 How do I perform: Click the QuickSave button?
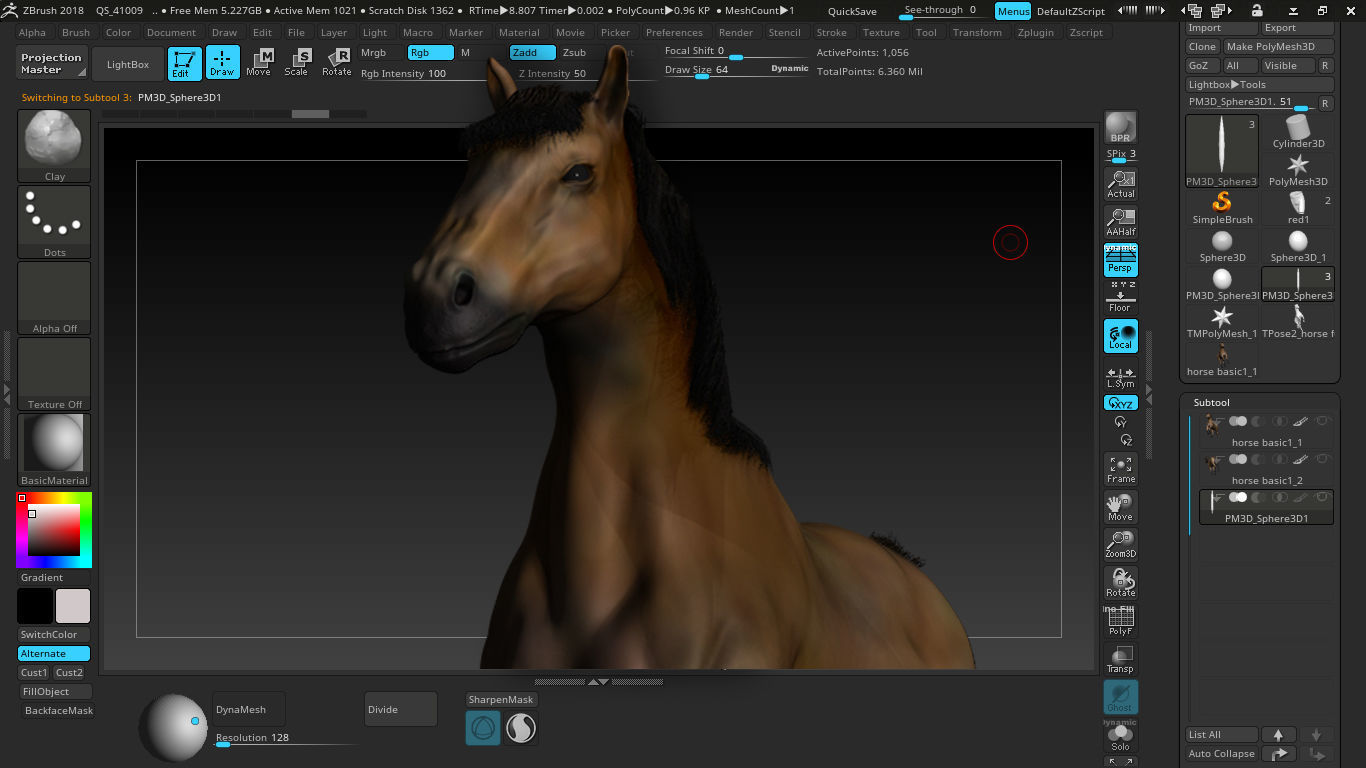tap(853, 11)
